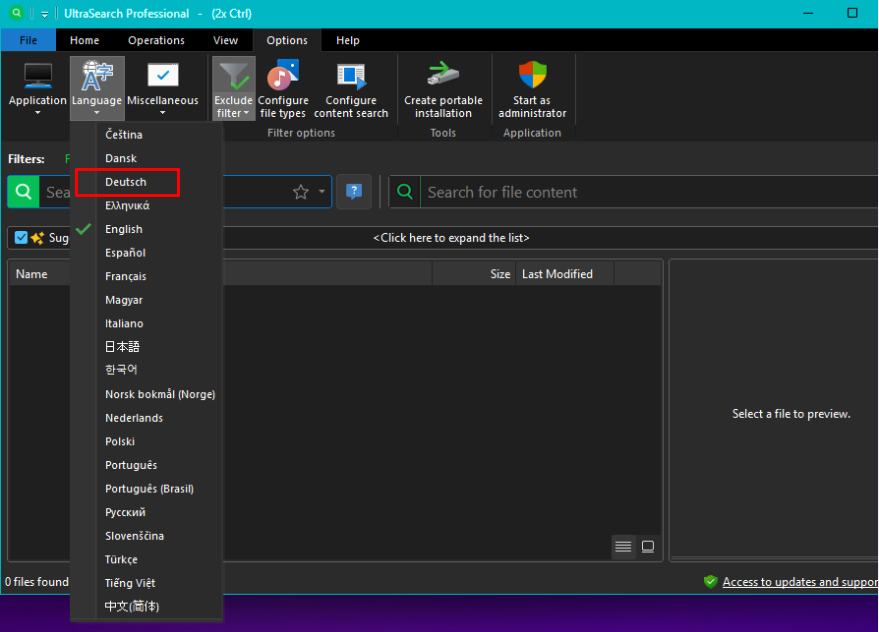879x632 pixels.
Task: Click the blue search help icon
Action: pyautogui.click(x=353, y=192)
